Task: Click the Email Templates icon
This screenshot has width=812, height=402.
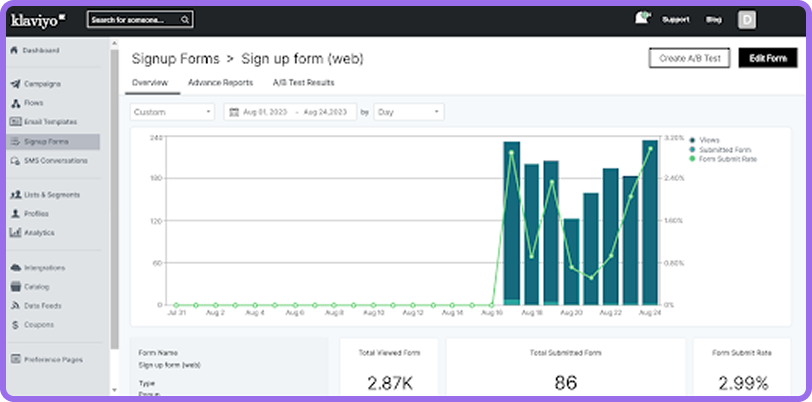Action: coord(16,122)
